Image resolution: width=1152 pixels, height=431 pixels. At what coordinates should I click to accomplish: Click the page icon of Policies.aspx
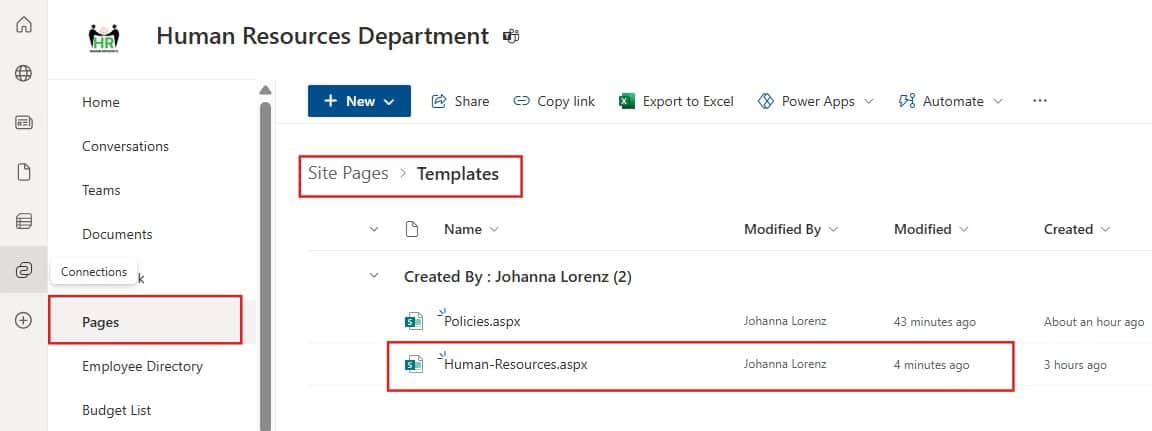(x=414, y=321)
